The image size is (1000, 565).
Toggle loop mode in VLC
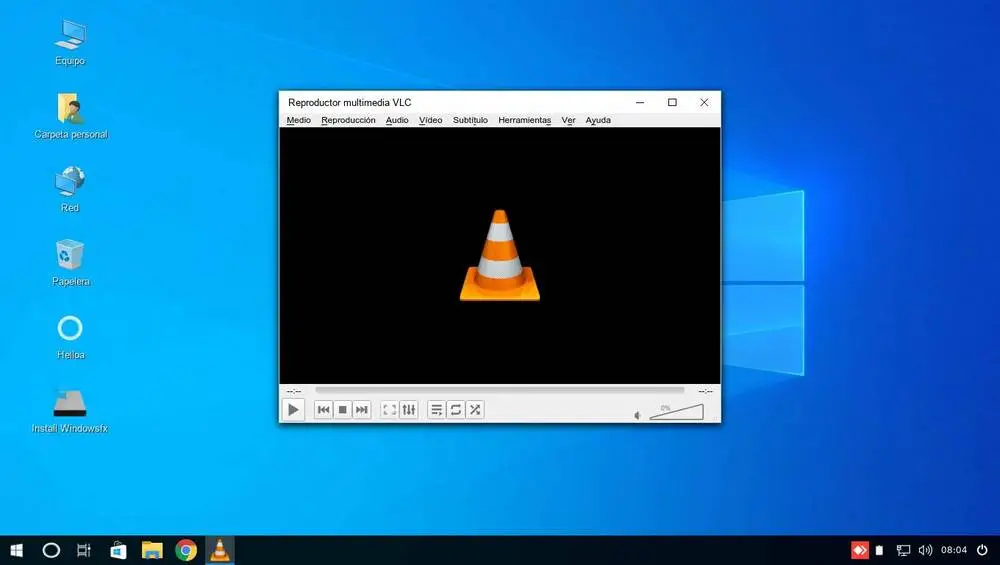[455, 409]
